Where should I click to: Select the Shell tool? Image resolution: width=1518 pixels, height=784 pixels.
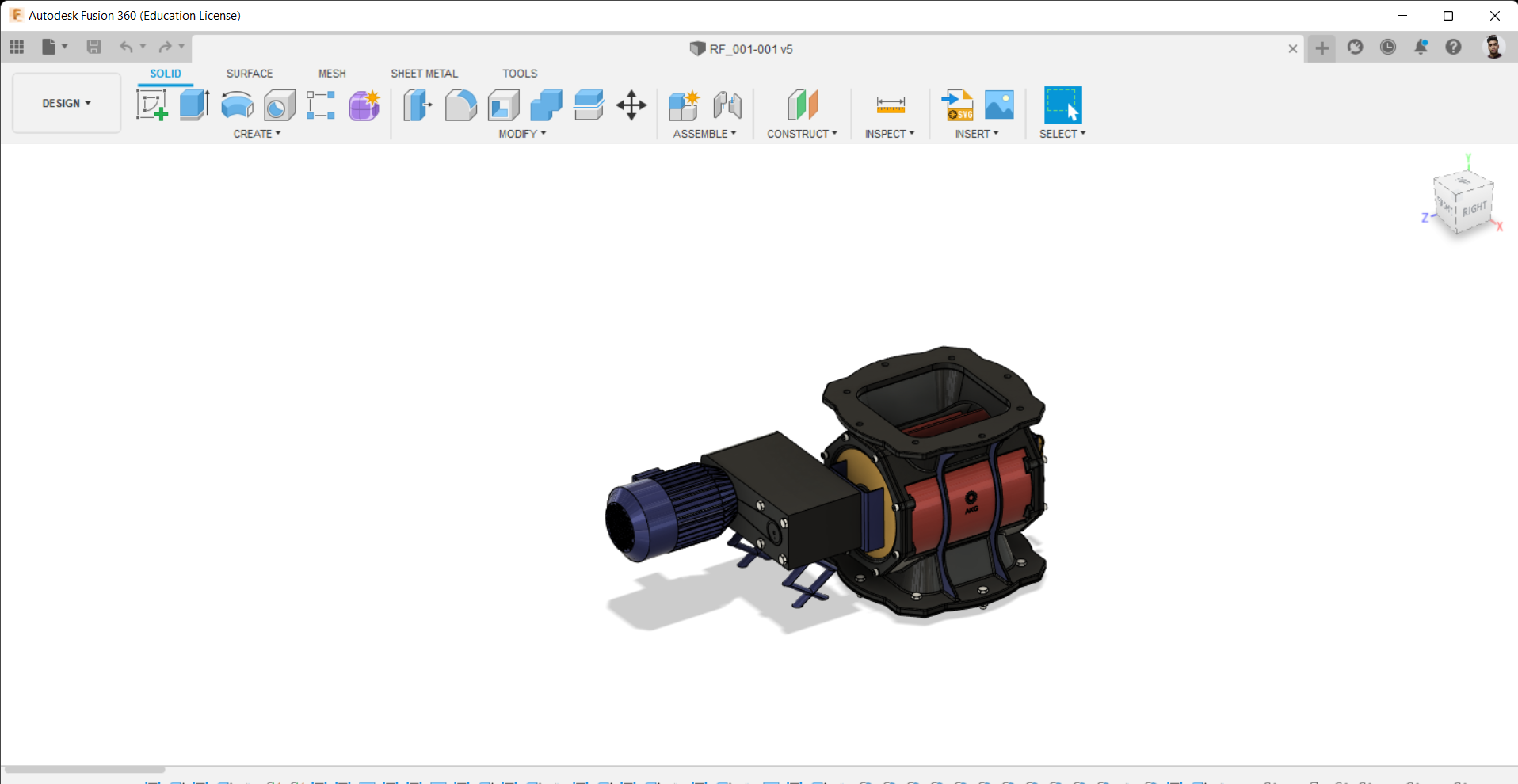pyautogui.click(x=503, y=105)
